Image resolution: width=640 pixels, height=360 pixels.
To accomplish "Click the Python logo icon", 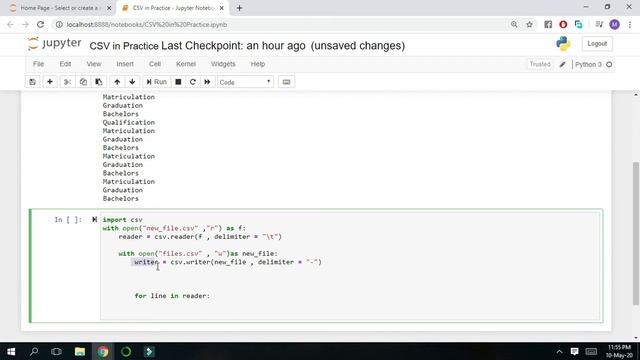I will [x=563, y=44].
